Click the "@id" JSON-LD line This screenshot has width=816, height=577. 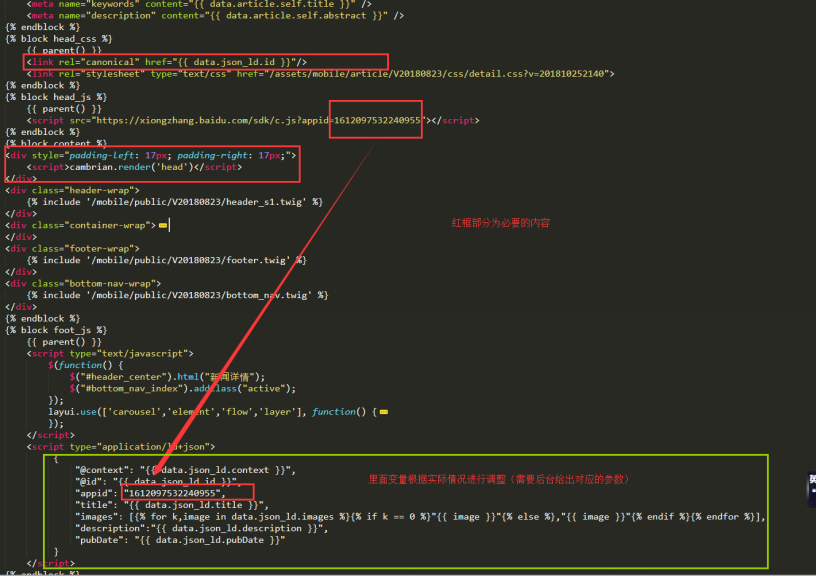point(158,482)
